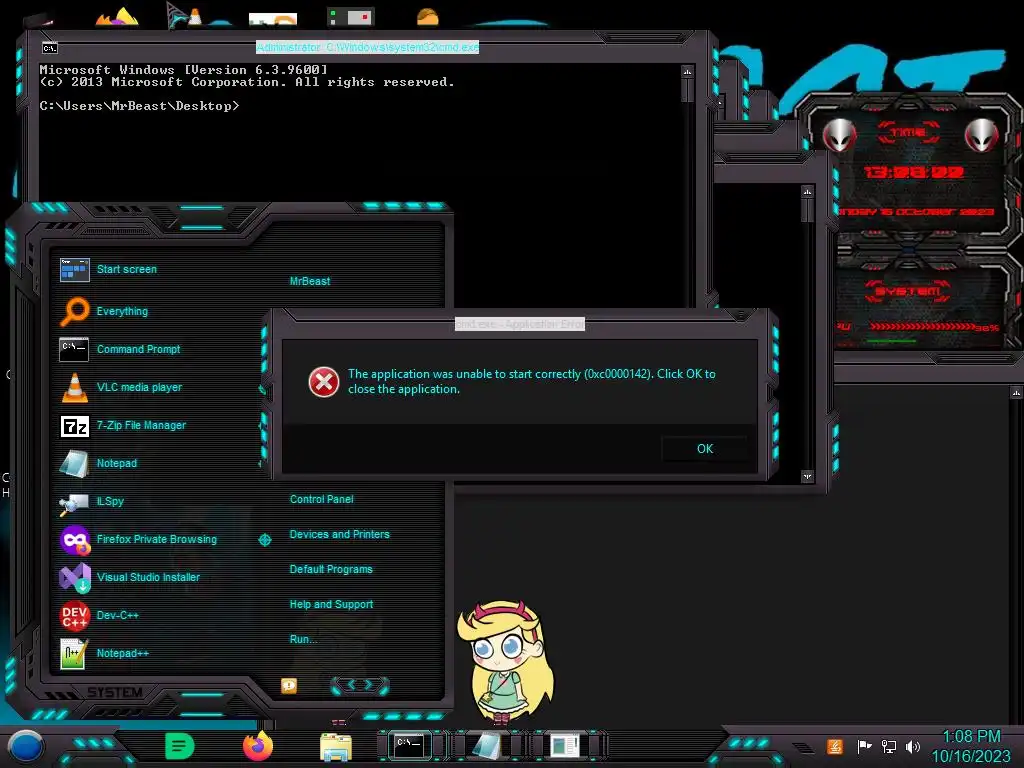Open the Action Center flag icon

(x=864, y=746)
